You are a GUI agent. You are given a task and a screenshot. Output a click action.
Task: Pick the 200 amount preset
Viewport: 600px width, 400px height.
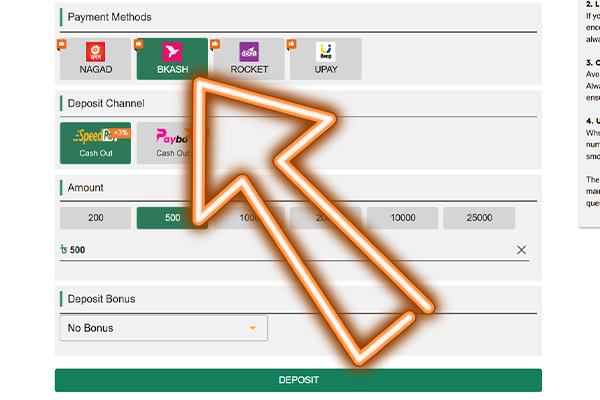[x=95, y=218]
